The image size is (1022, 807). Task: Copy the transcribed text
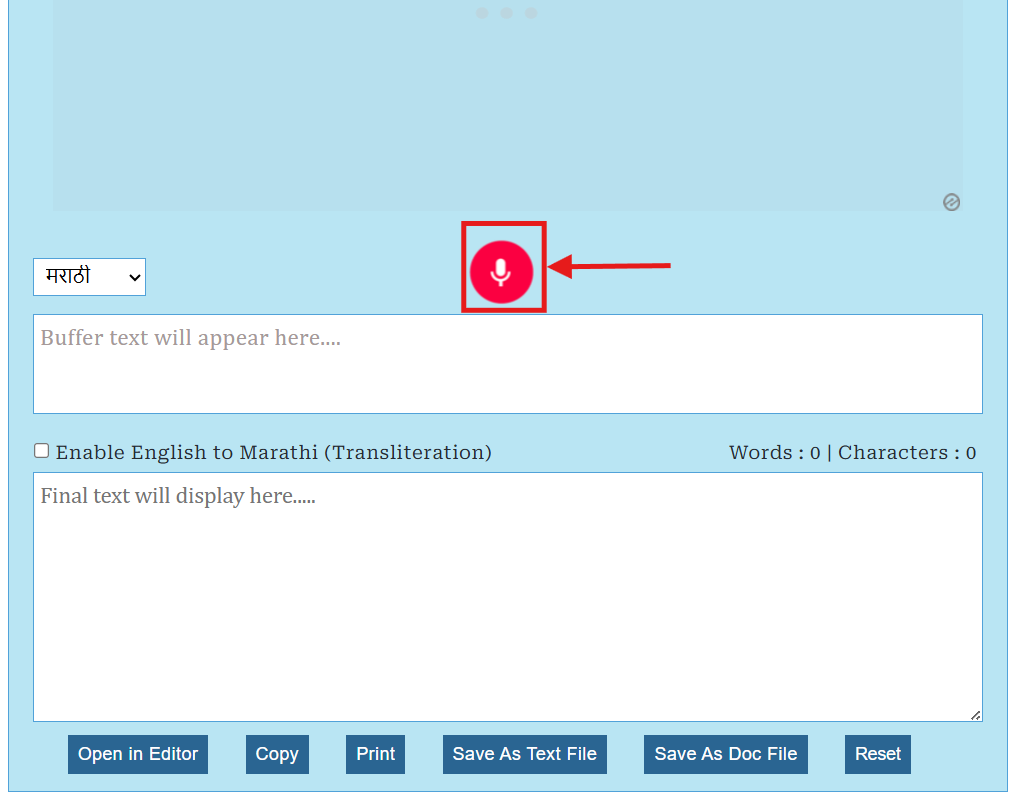(x=277, y=754)
